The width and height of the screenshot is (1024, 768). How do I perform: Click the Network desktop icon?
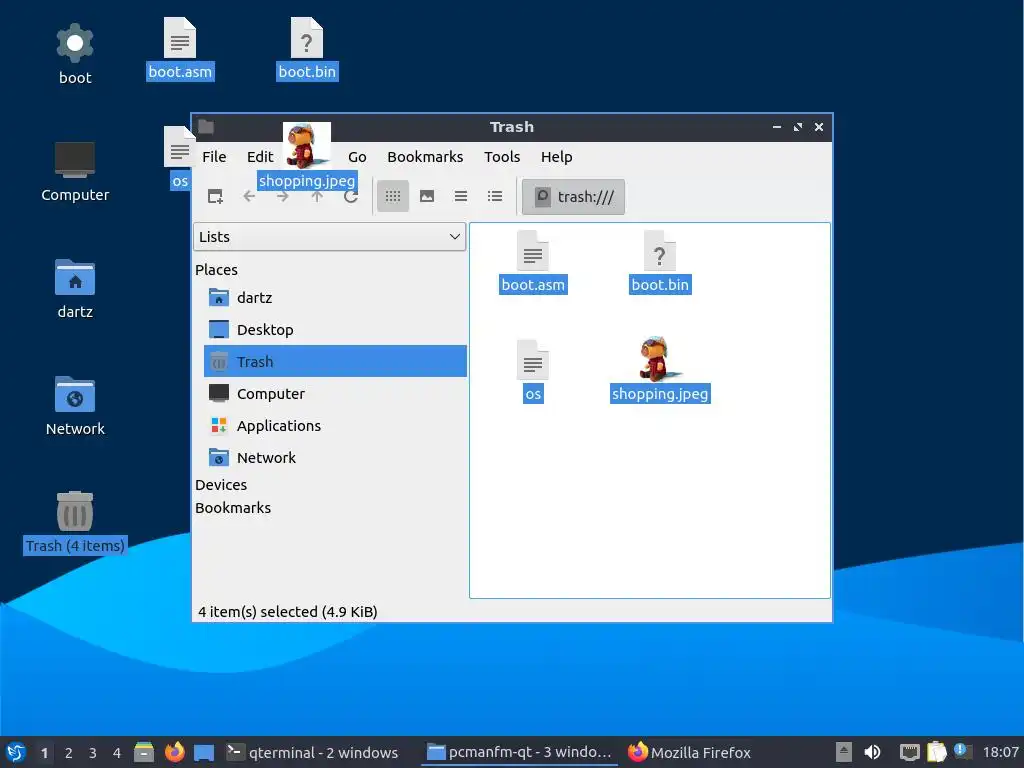(75, 406)
